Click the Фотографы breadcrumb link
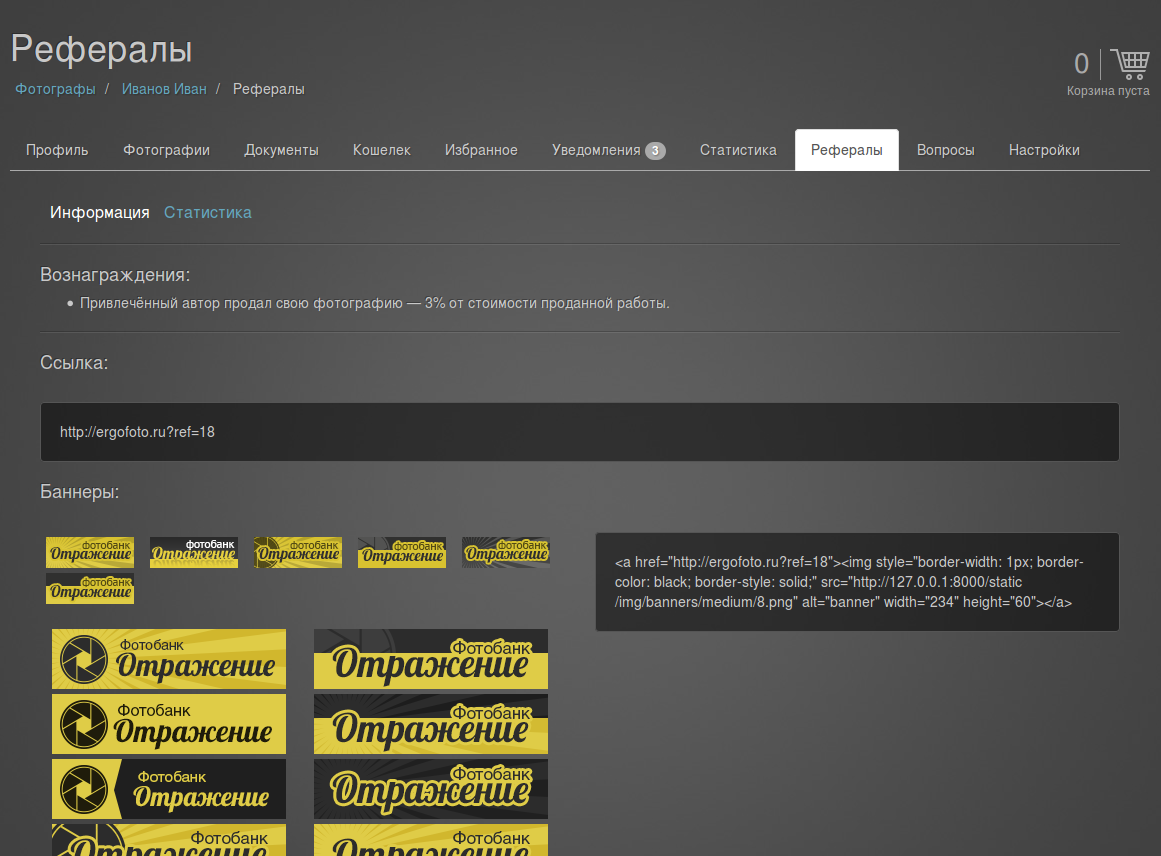This screenshot has height=856, width=1161. coord(55,89)
